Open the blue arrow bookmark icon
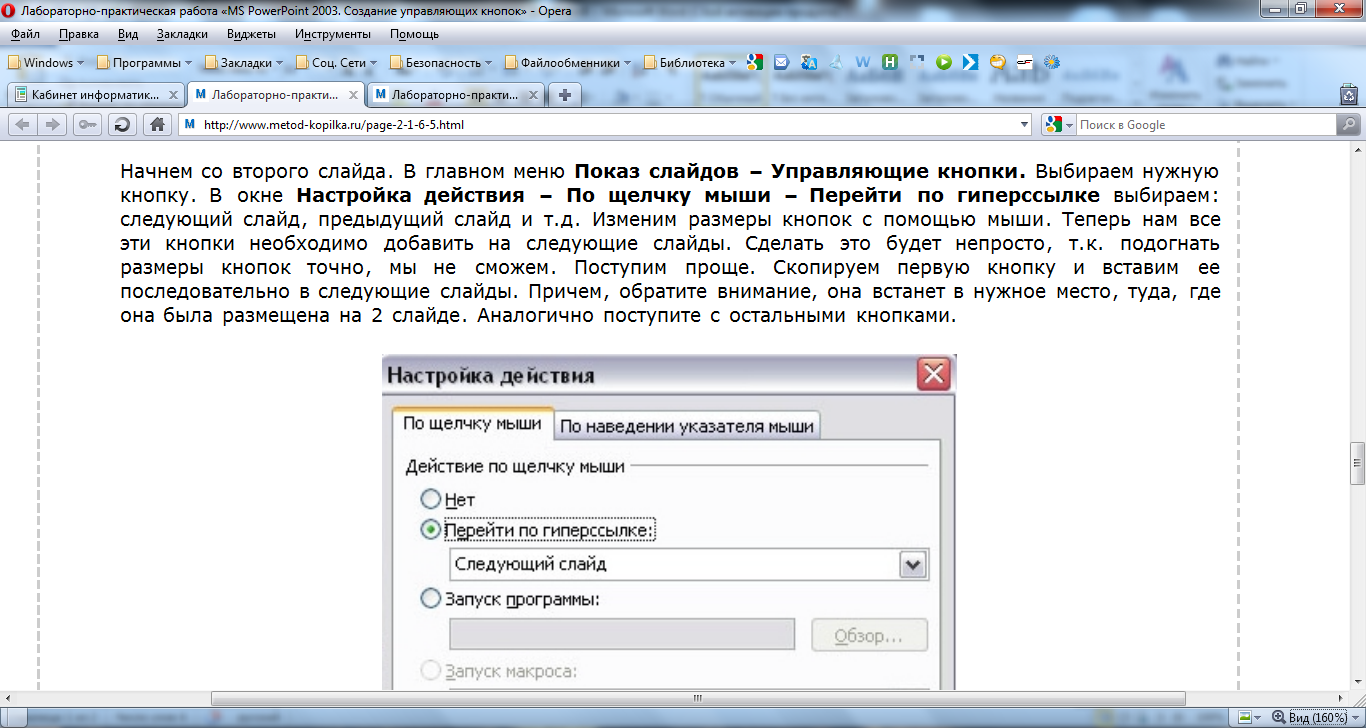Image resolution: width=1366 pixels, height=728 pixels. point(970,62)
